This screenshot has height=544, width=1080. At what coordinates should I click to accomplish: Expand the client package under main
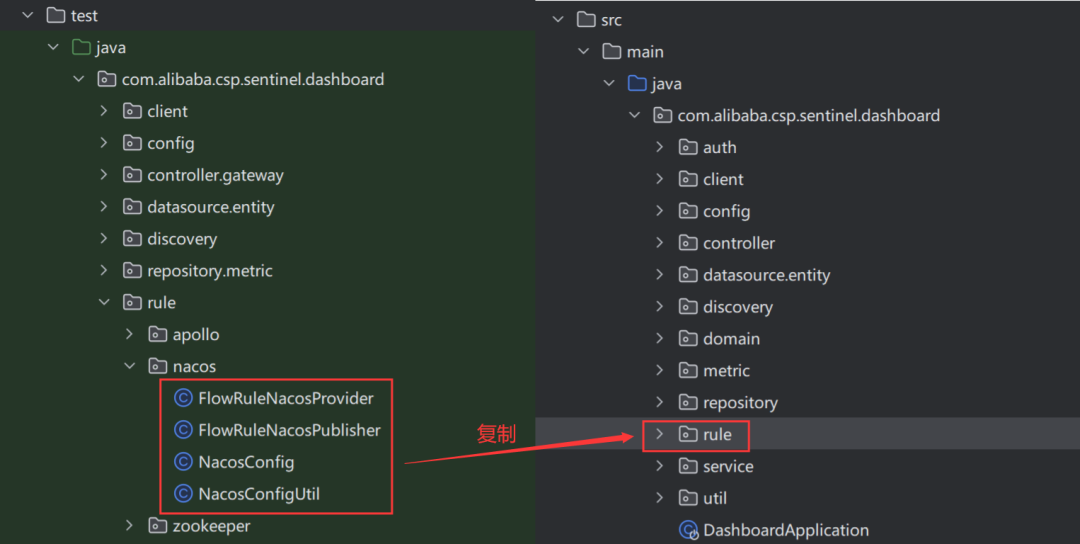coord(660,179)
